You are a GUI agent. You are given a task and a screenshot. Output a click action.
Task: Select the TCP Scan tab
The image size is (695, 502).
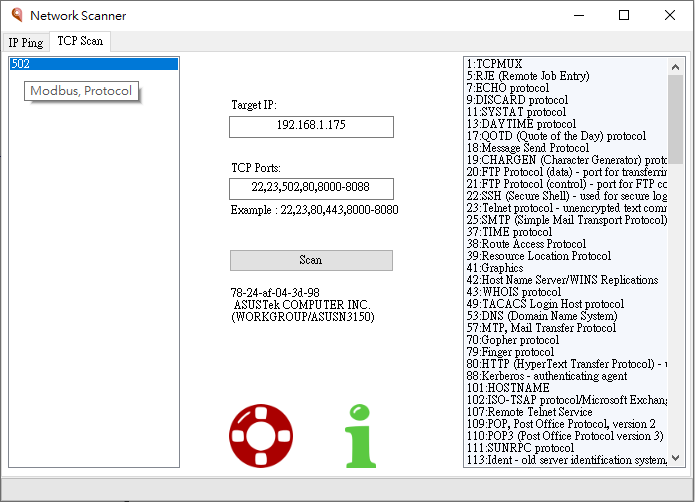tap(80, 42)
